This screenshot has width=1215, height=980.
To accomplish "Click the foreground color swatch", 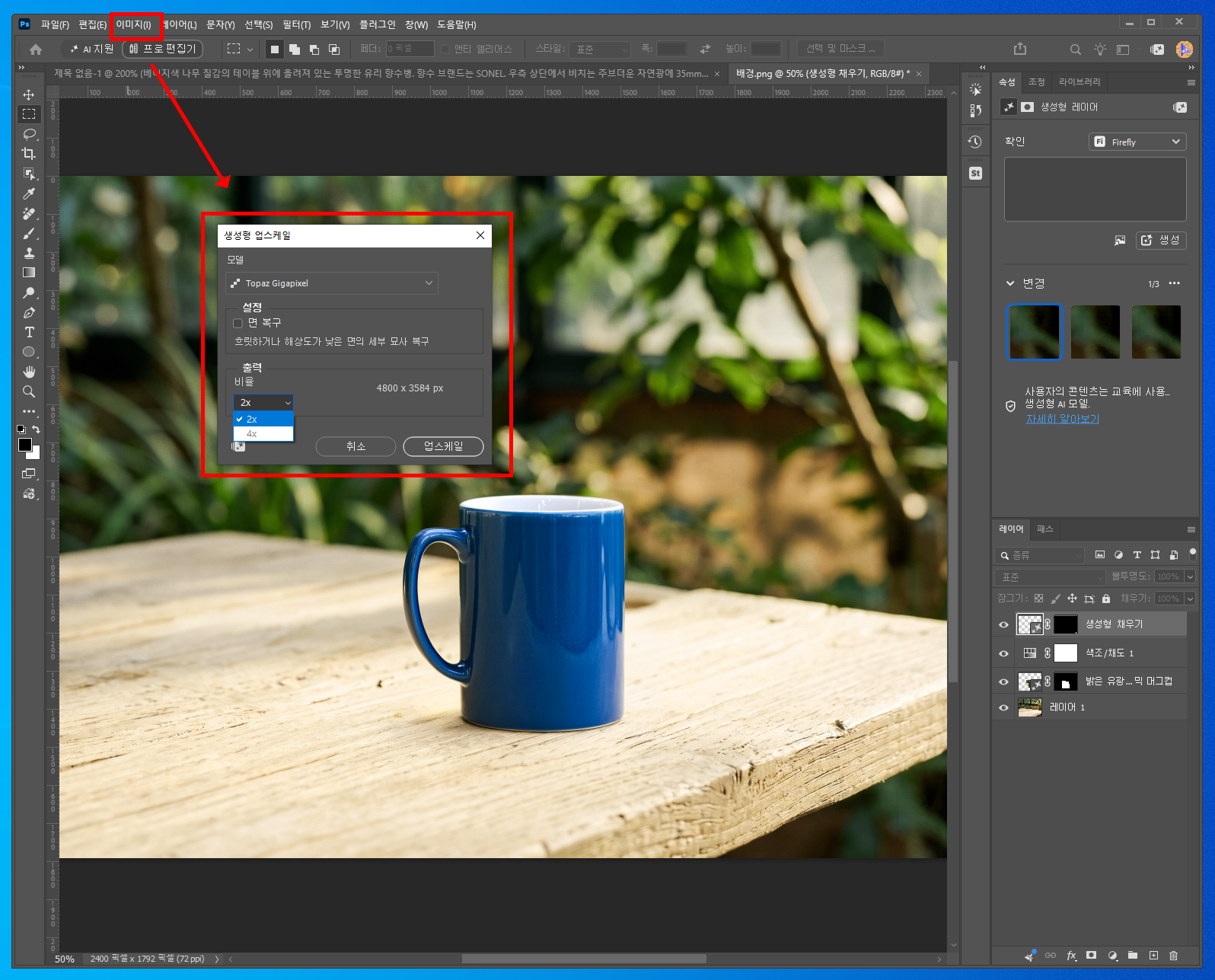I will (x=25, y=445).
